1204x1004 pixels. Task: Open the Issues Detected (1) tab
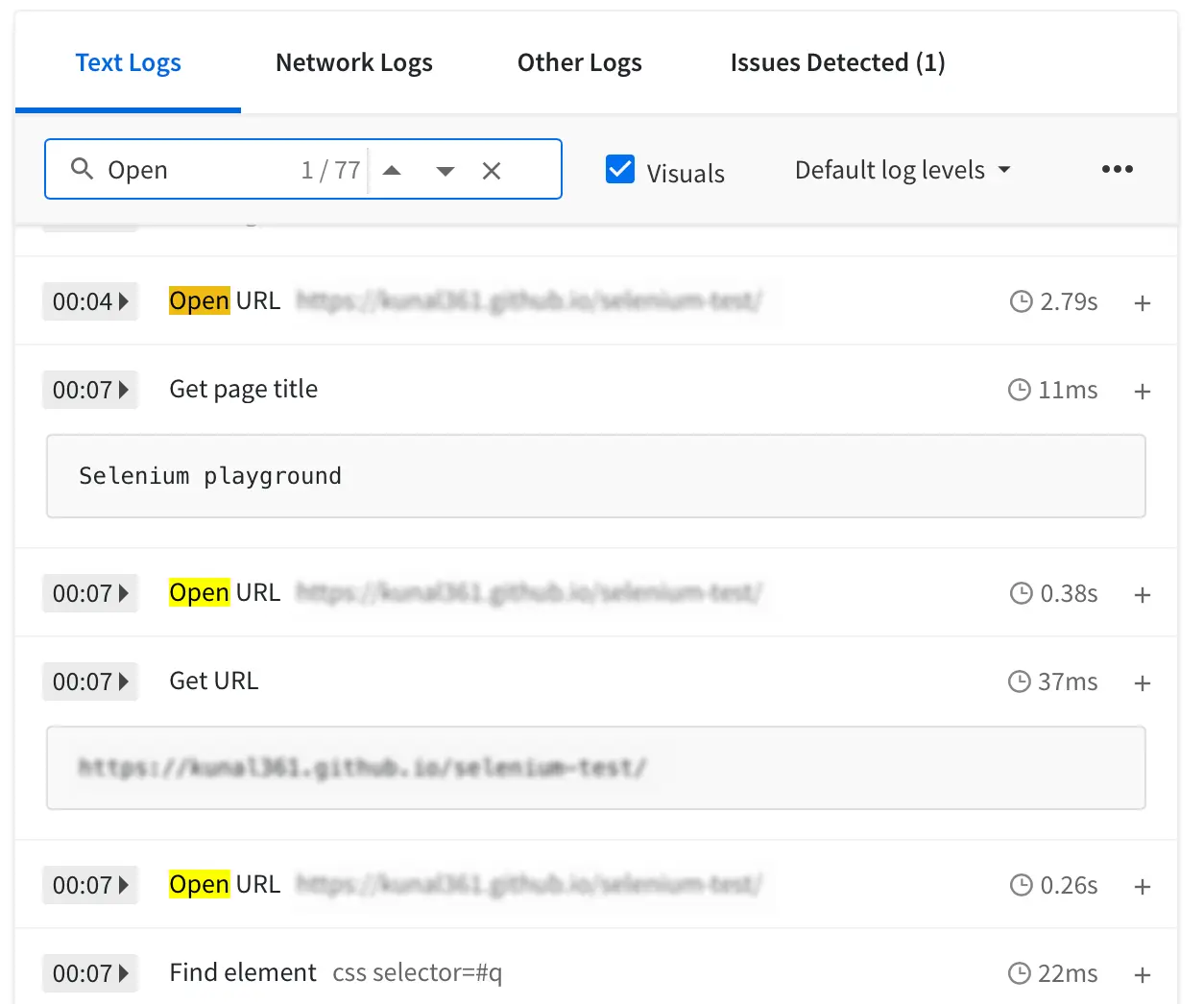(x=837, y=63)
